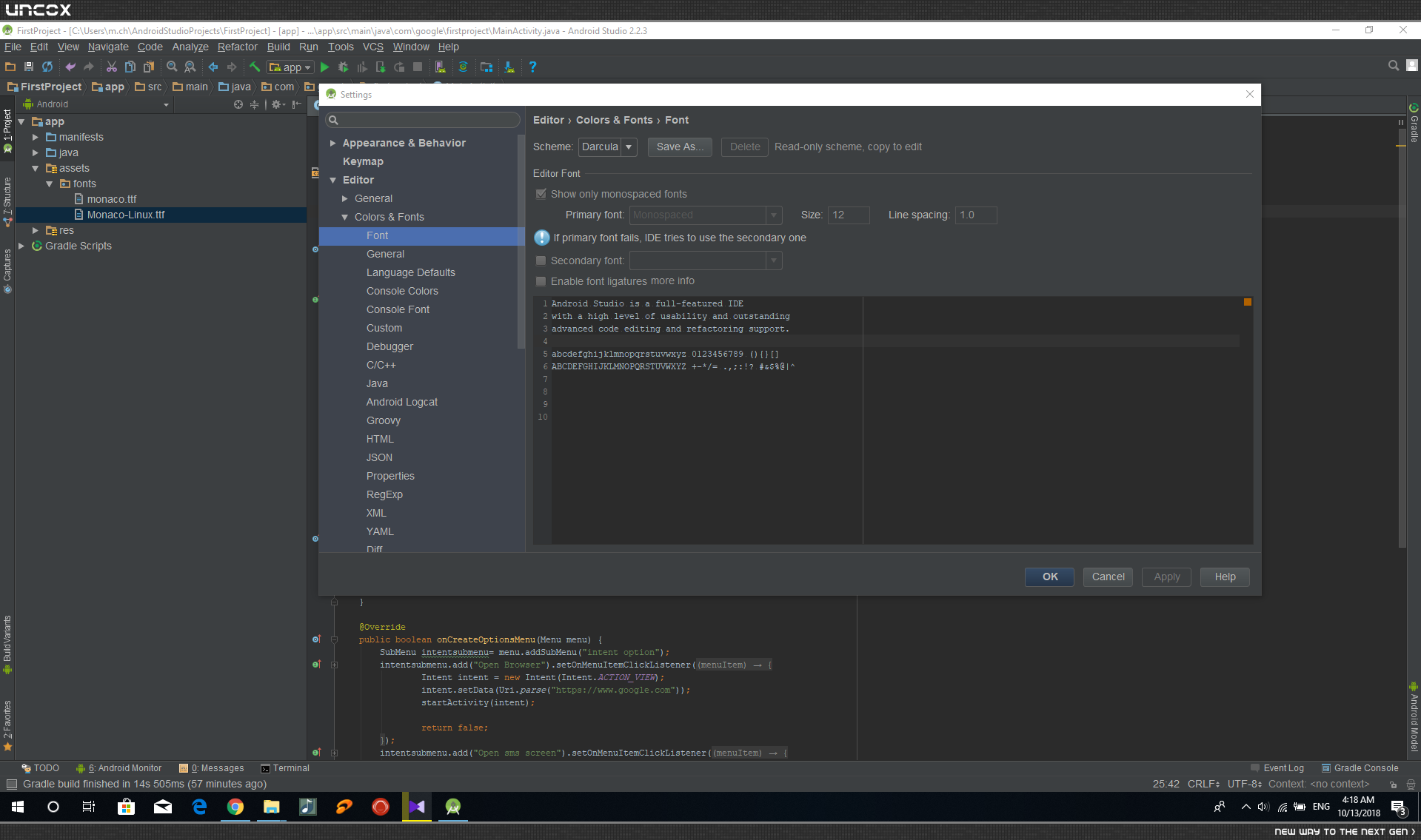Click the Project panel gear settings icon

(277, 104)
